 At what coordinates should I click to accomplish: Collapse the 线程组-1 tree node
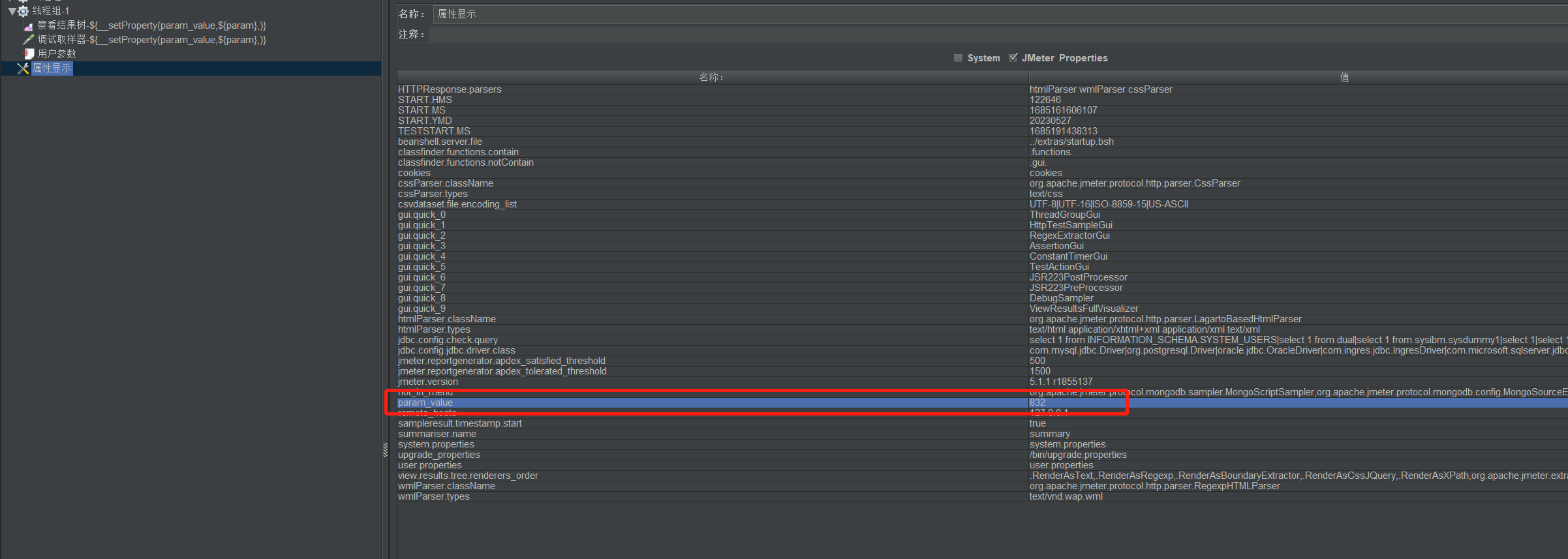[x=12, y=11]
